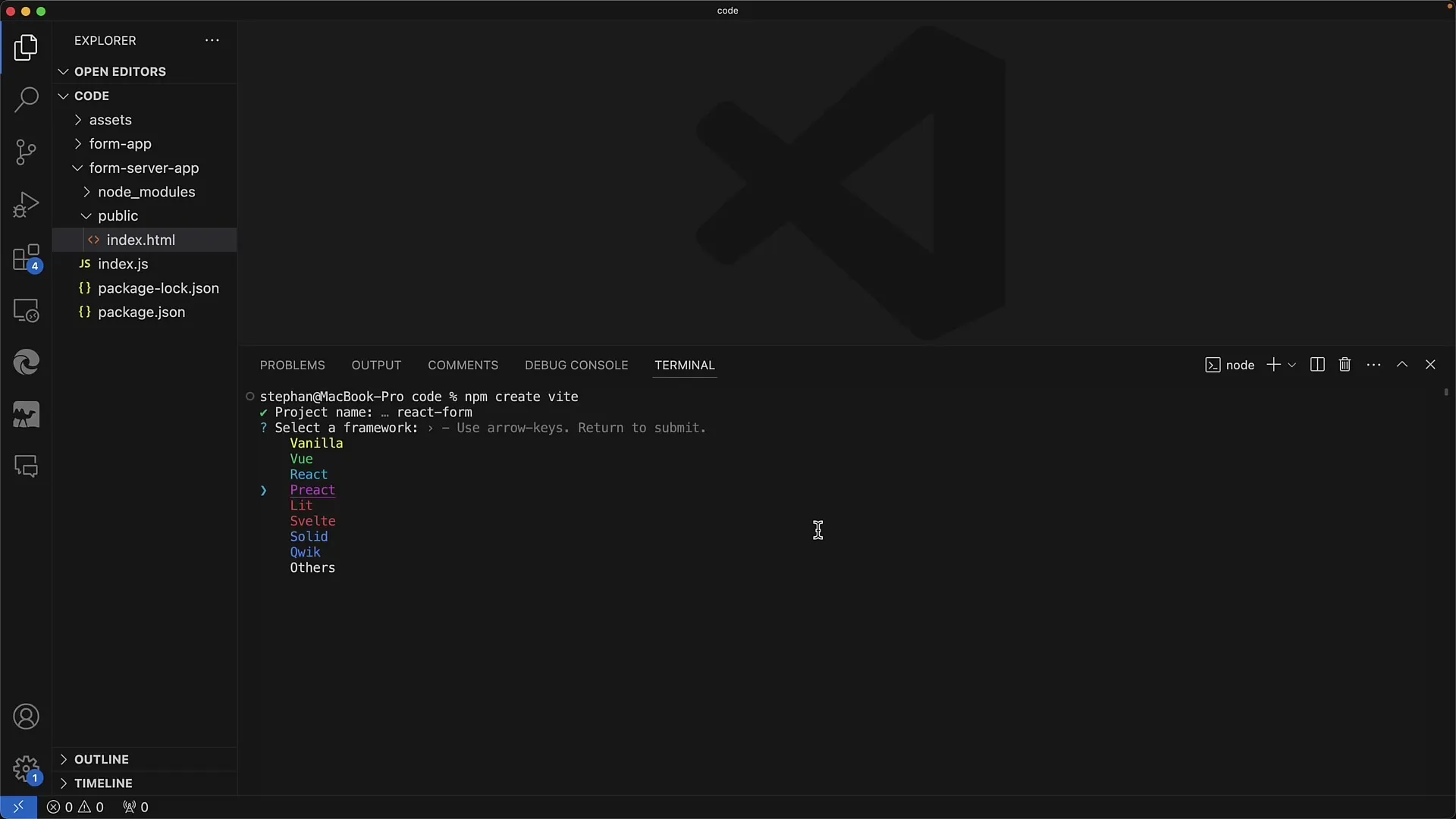Click the React framework option
This screenshot has height=819, width=1456.
coord(309,475)
